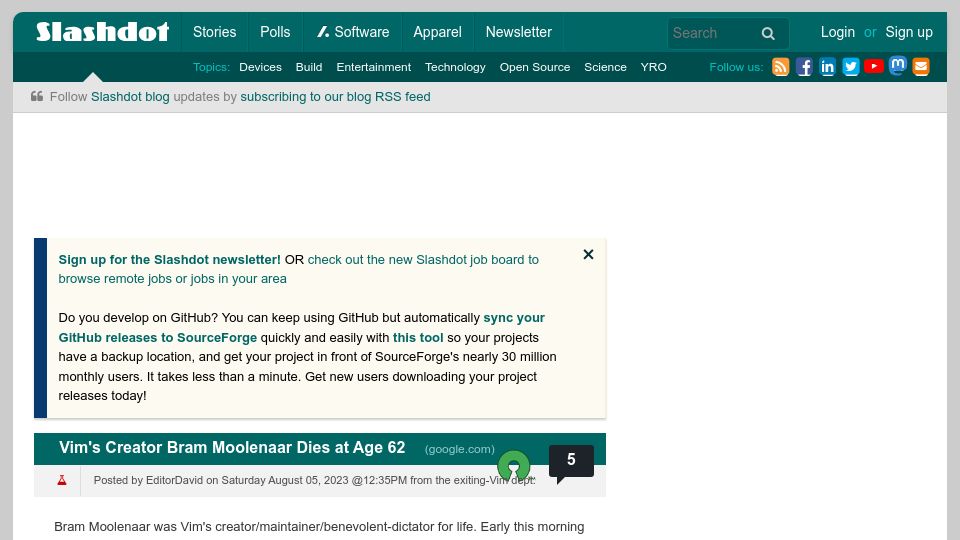
Task: Open the 5 comments bubble
Action: pos(571,462)
